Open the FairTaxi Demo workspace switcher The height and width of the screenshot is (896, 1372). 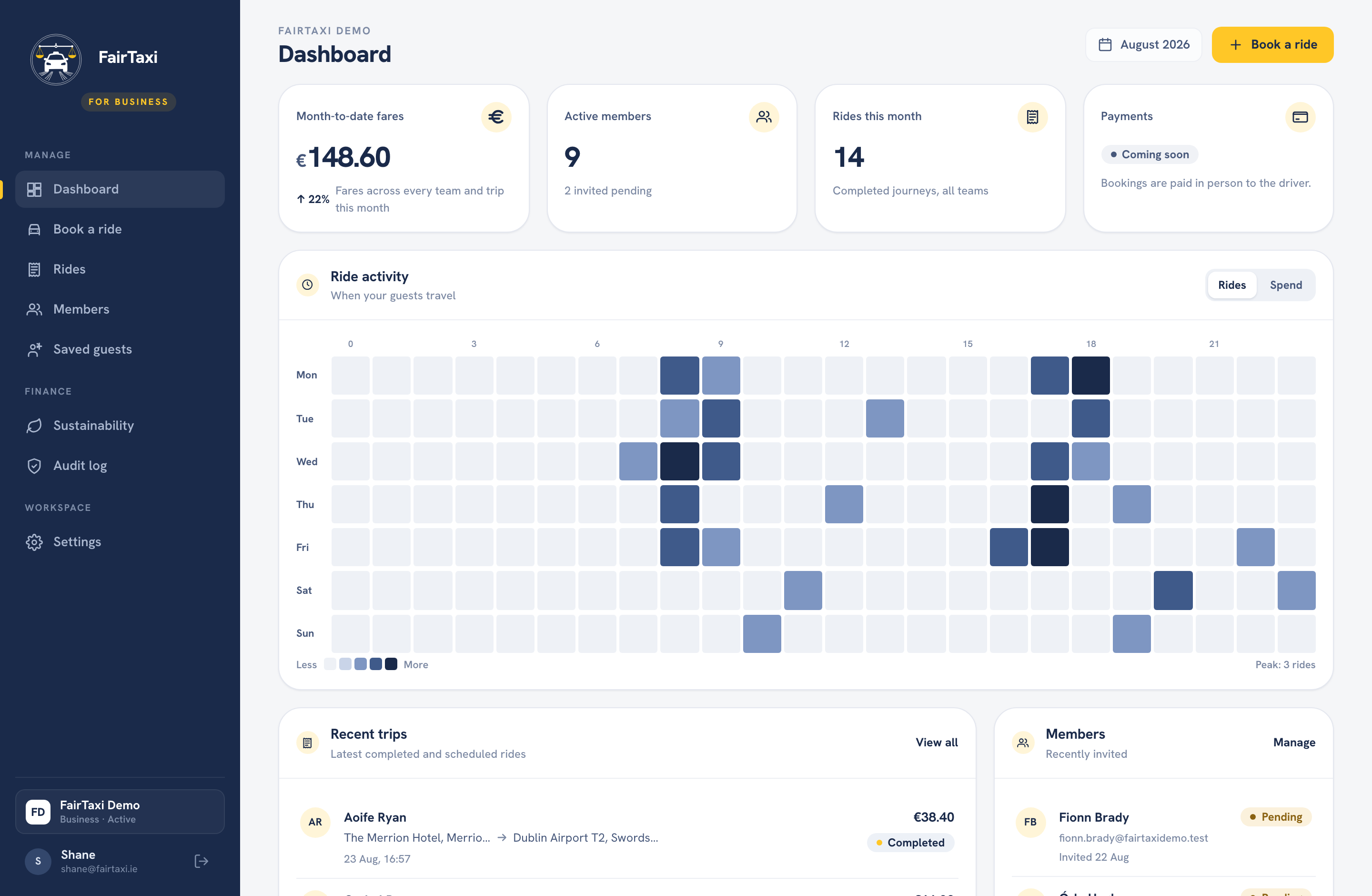point(120,811)
